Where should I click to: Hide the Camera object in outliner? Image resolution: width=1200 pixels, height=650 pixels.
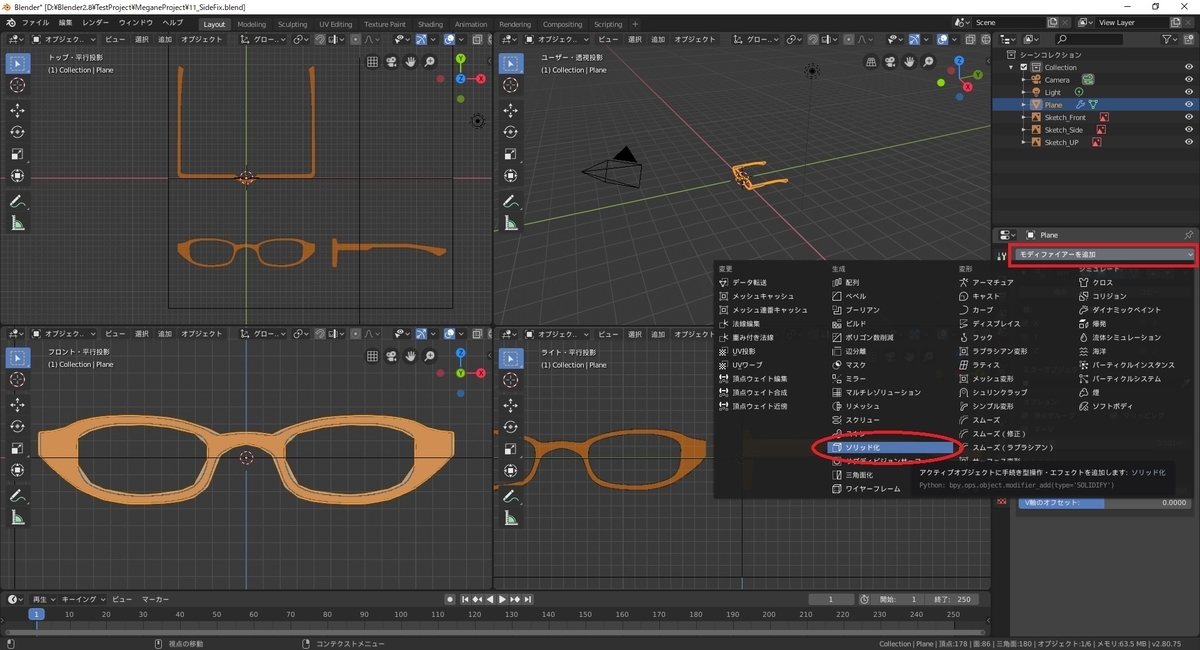tap(1189, 80)
